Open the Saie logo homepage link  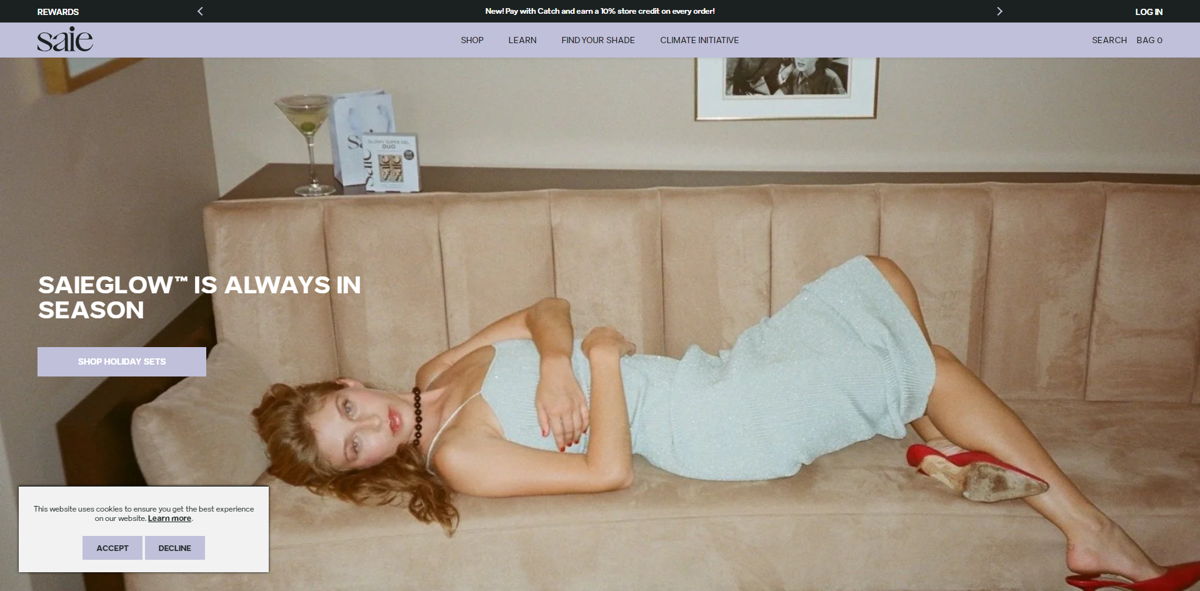point(65,39)
